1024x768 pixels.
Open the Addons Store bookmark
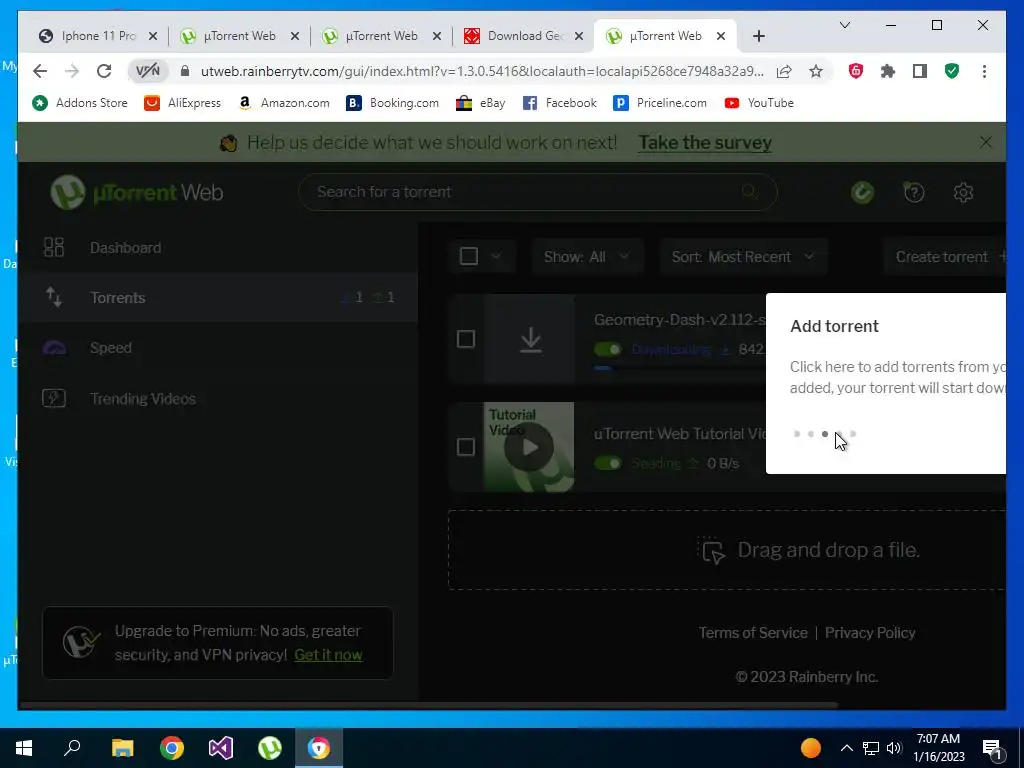pyautogui.click(x=80, y=103)
